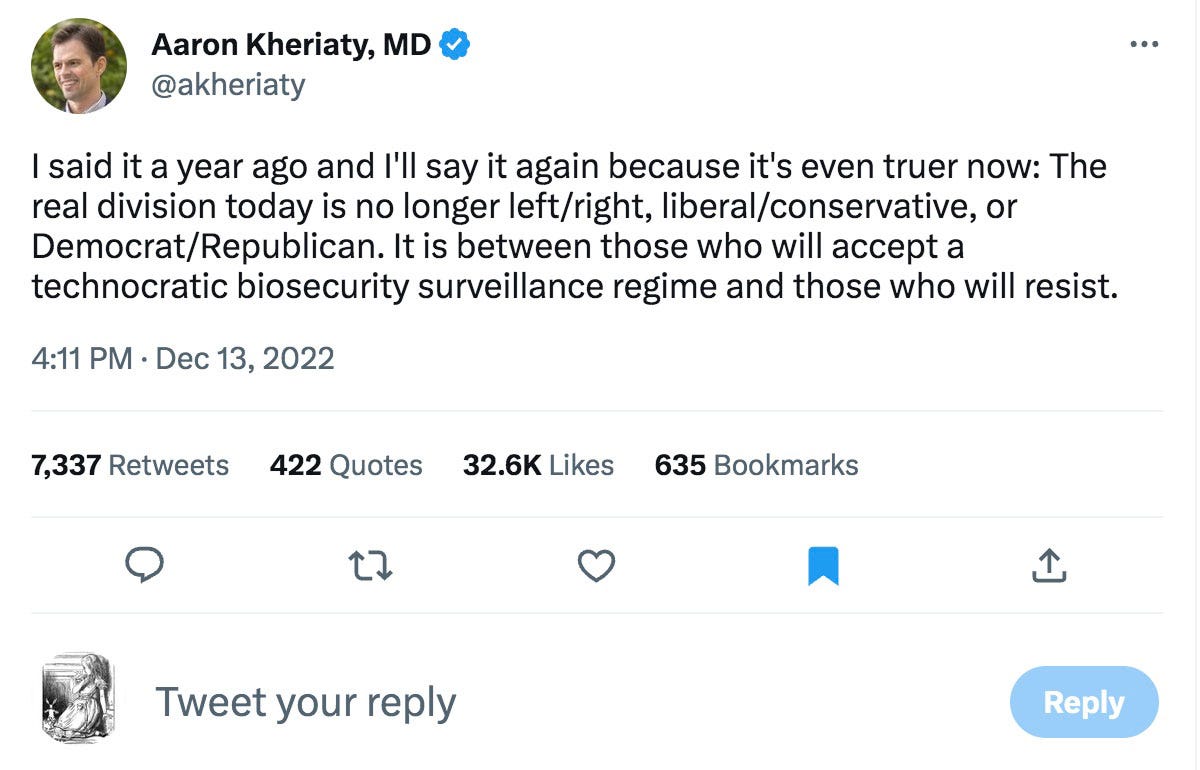This screenshot has height=770, width=1200.
Task: Open Aaron Kheriaty's profile photo
Action: (80, 66)
